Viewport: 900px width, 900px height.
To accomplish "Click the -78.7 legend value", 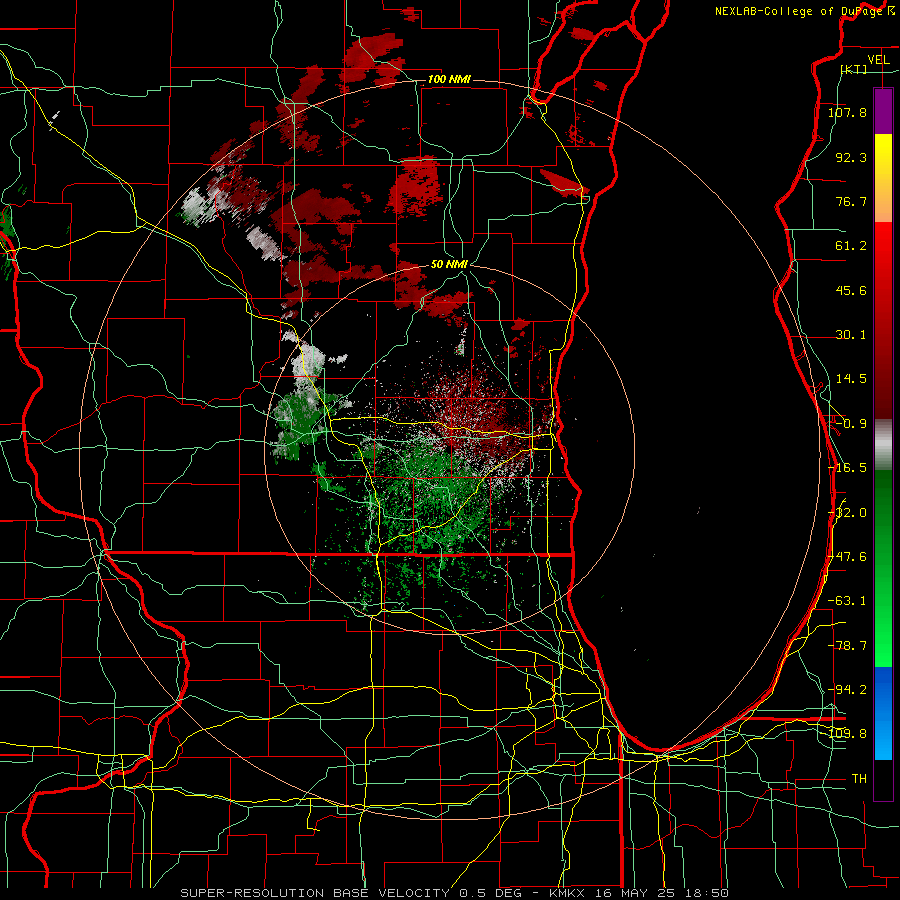I will 847,646.
